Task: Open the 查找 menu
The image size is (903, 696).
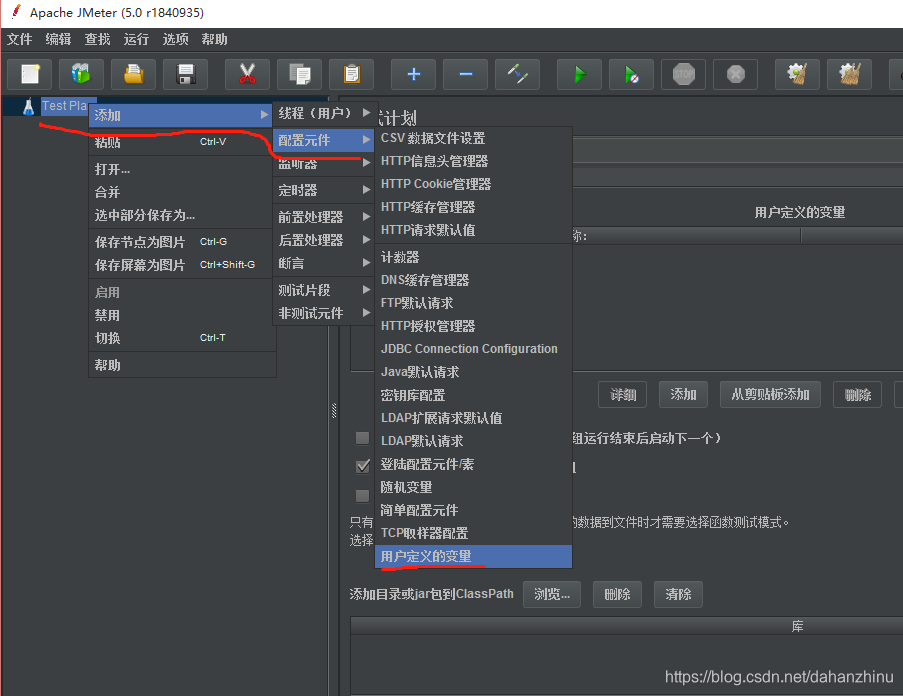Action: point(97,39)
